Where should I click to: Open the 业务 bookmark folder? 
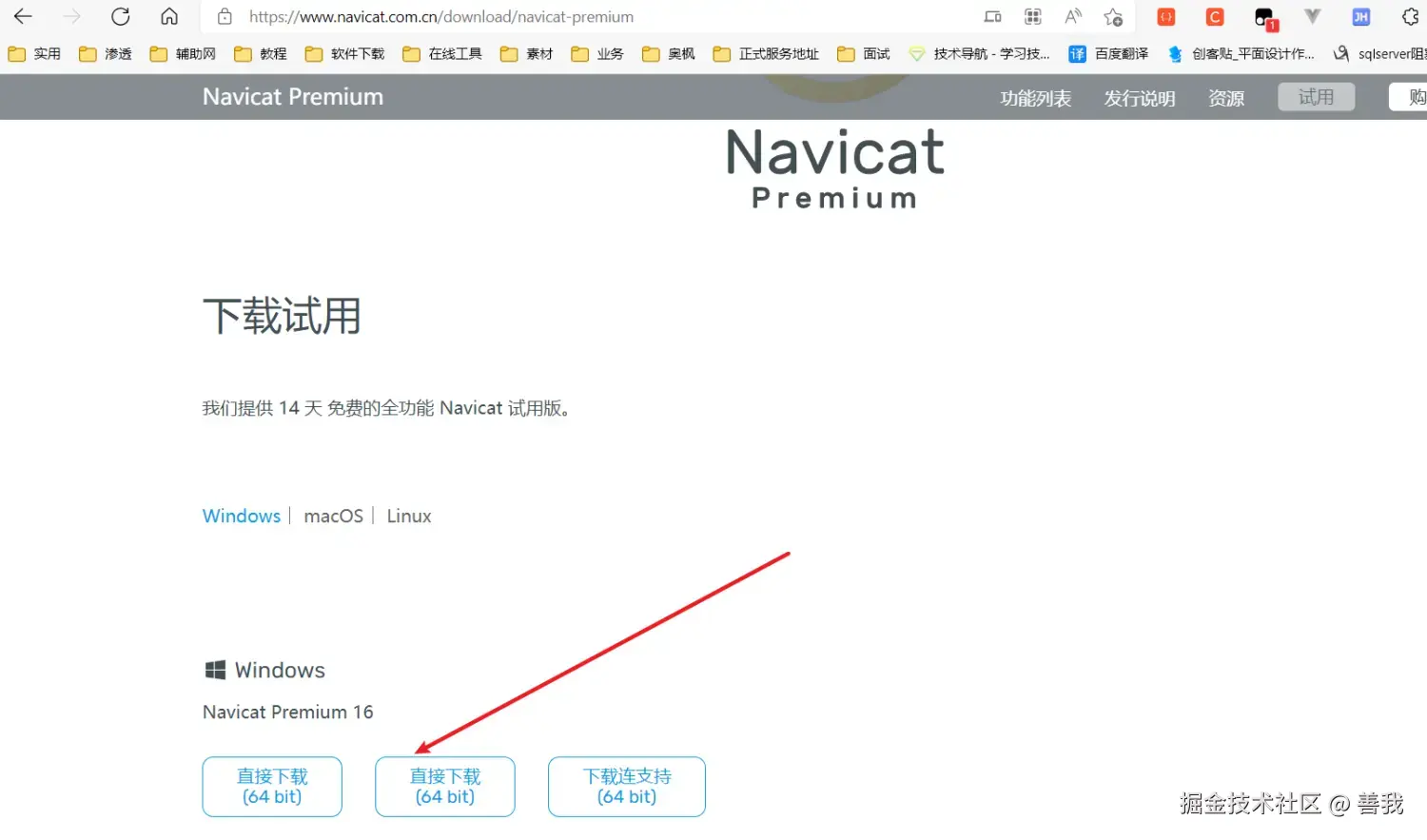(x=597, y=54)
